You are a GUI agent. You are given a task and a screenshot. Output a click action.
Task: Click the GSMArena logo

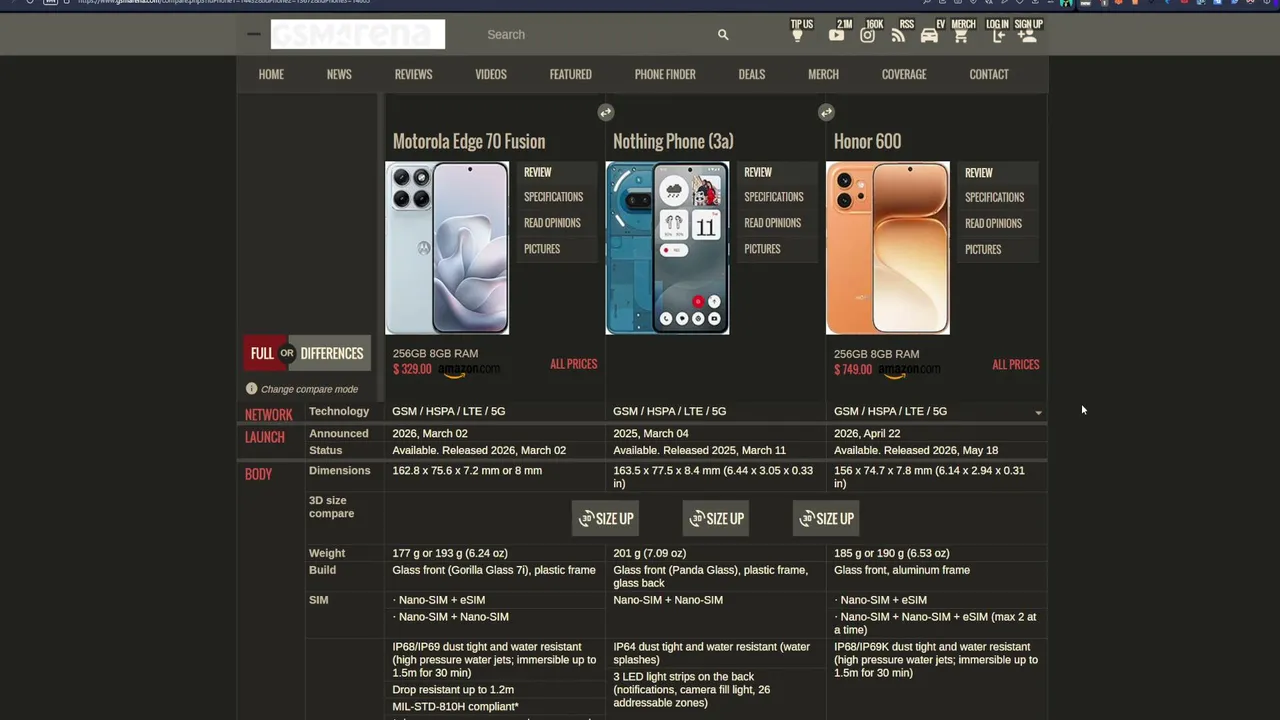click(358, 34)
